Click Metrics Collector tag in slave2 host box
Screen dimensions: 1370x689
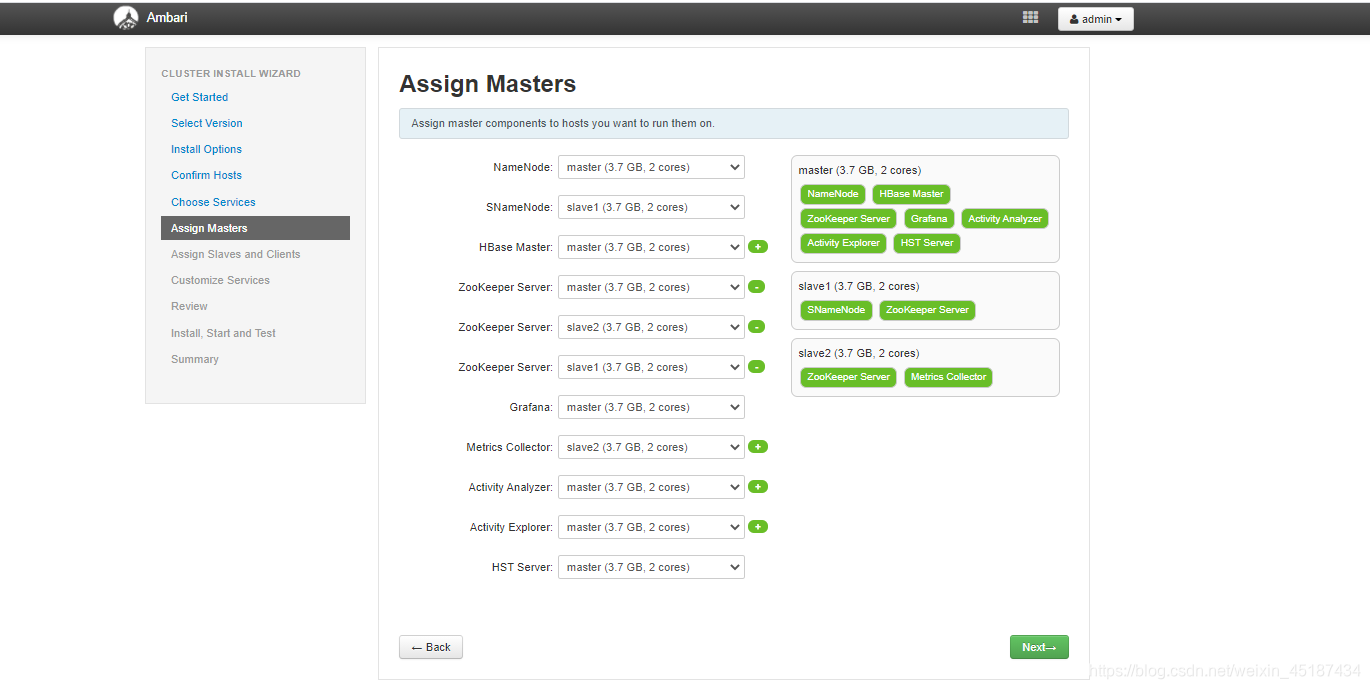[x=948, y=377]
